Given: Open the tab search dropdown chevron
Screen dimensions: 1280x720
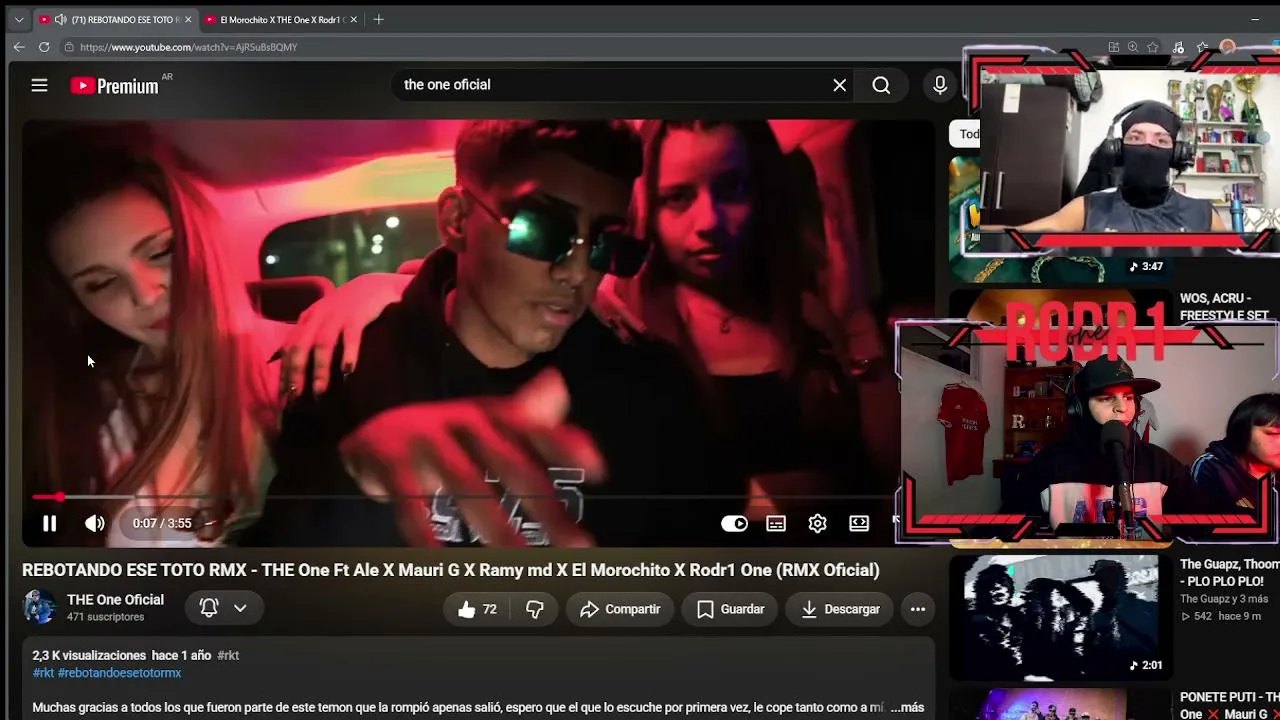Looking at the screenshot, I should point(18,20).
